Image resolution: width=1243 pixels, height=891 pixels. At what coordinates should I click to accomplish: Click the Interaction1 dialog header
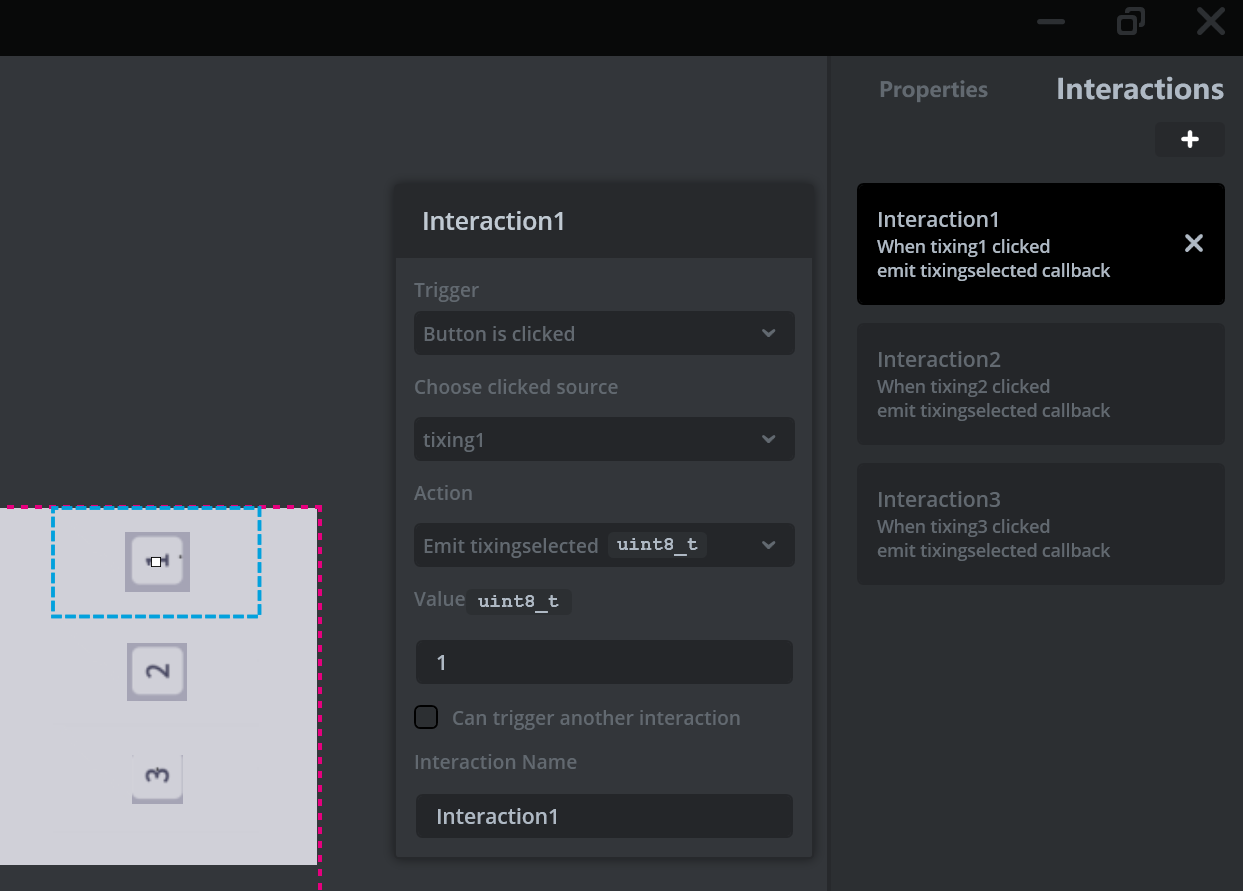[x=604, y=221]
